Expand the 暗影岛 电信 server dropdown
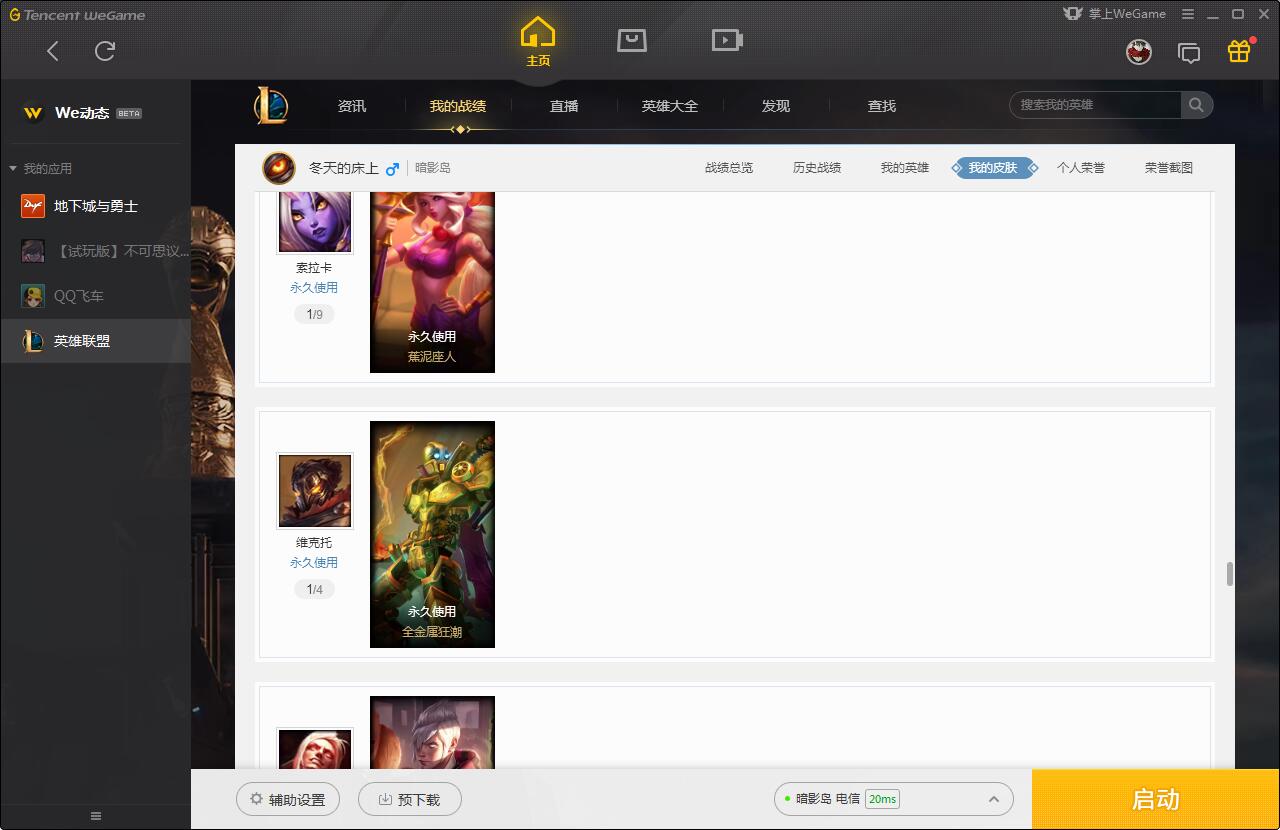 894,799
